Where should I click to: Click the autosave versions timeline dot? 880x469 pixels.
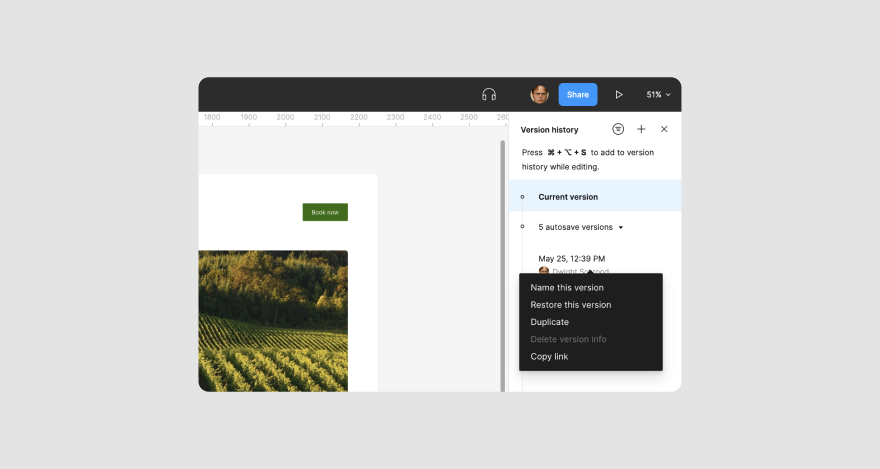[522, 227]
